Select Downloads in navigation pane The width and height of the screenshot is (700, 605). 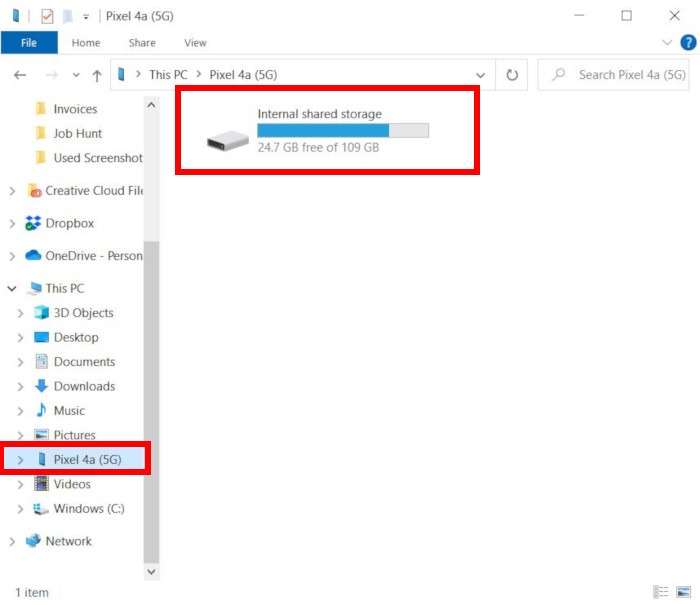[84, 386]
